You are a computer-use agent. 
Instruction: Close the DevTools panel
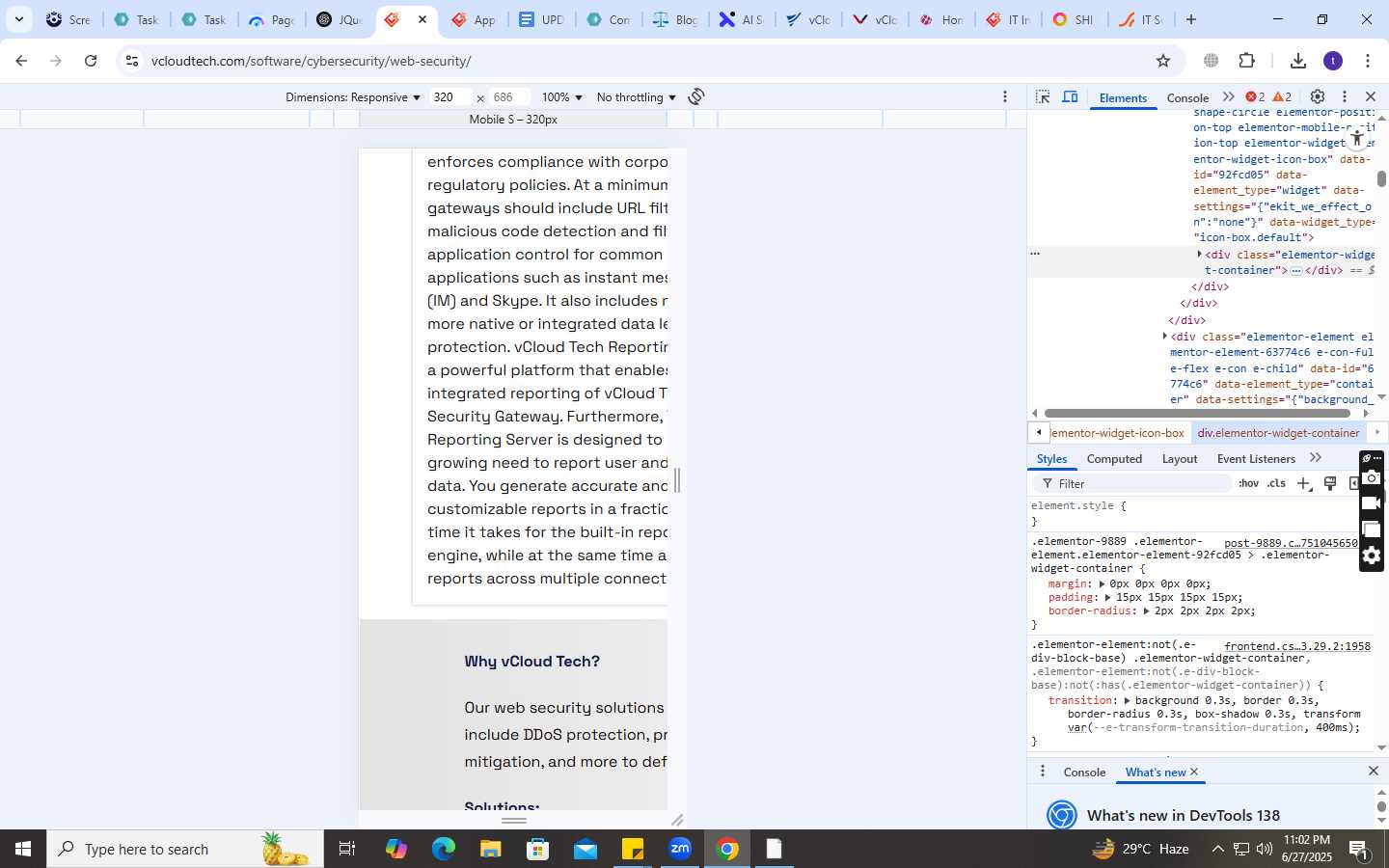[1371, 96]
